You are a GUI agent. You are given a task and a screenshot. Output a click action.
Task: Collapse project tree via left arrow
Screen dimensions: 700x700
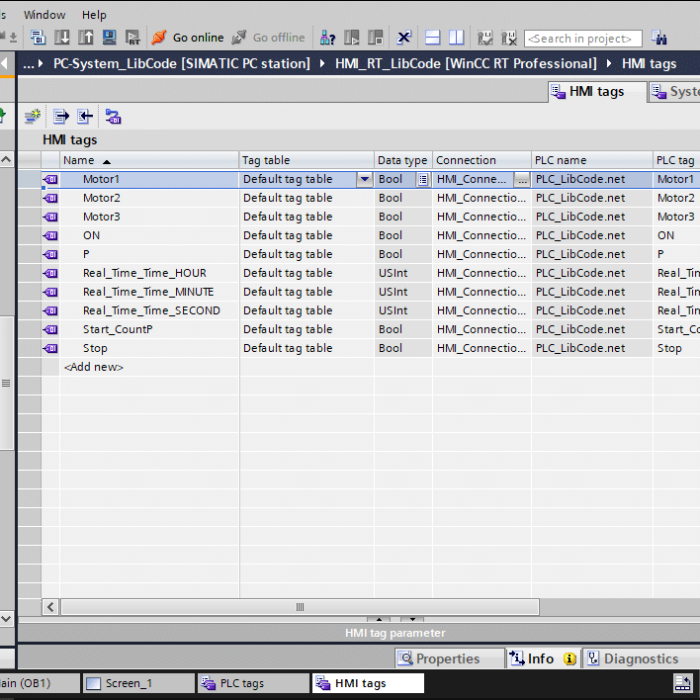click(4, 63)
